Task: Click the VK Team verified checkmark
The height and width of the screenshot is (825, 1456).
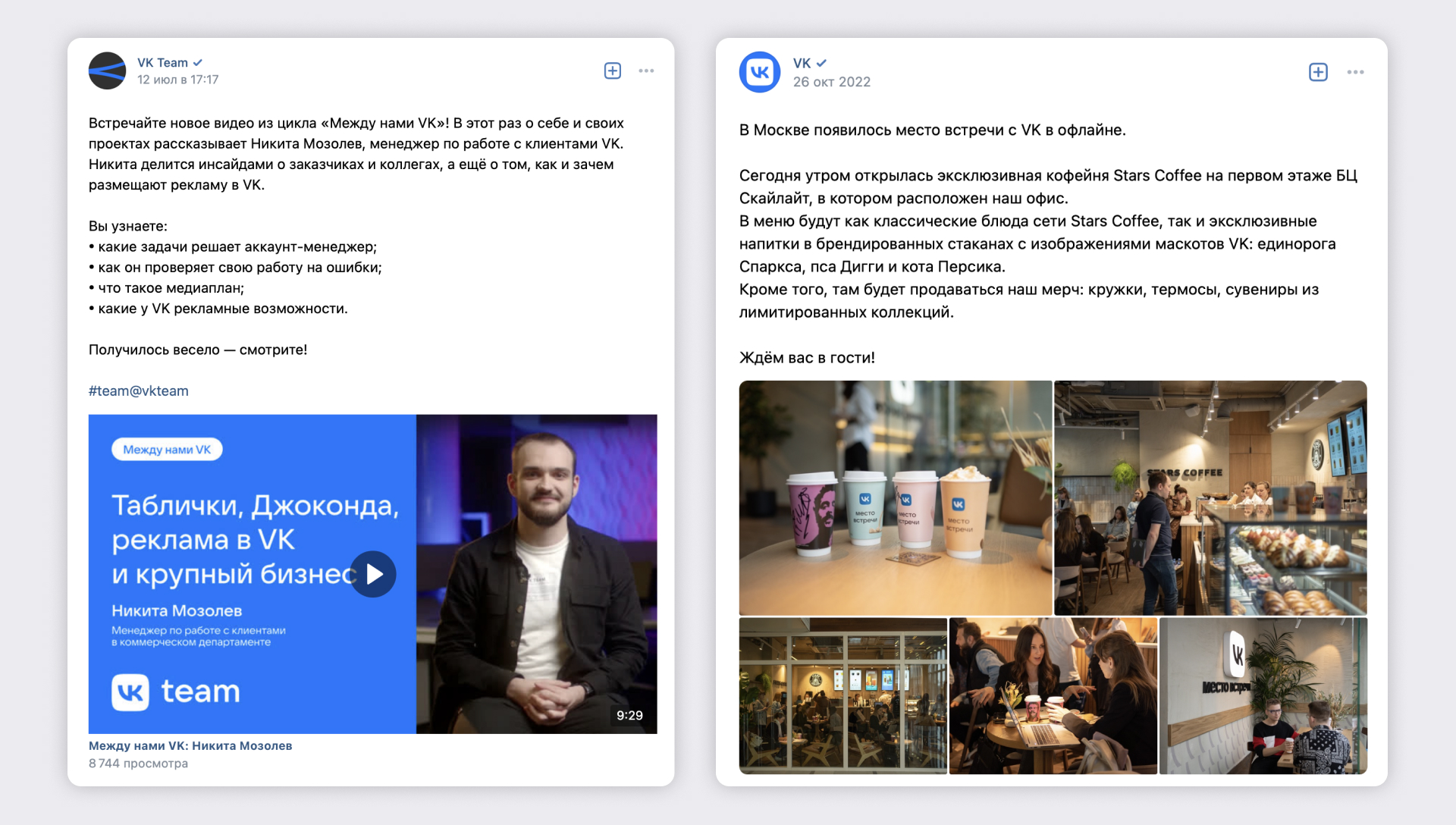Action: click(198, 63)
